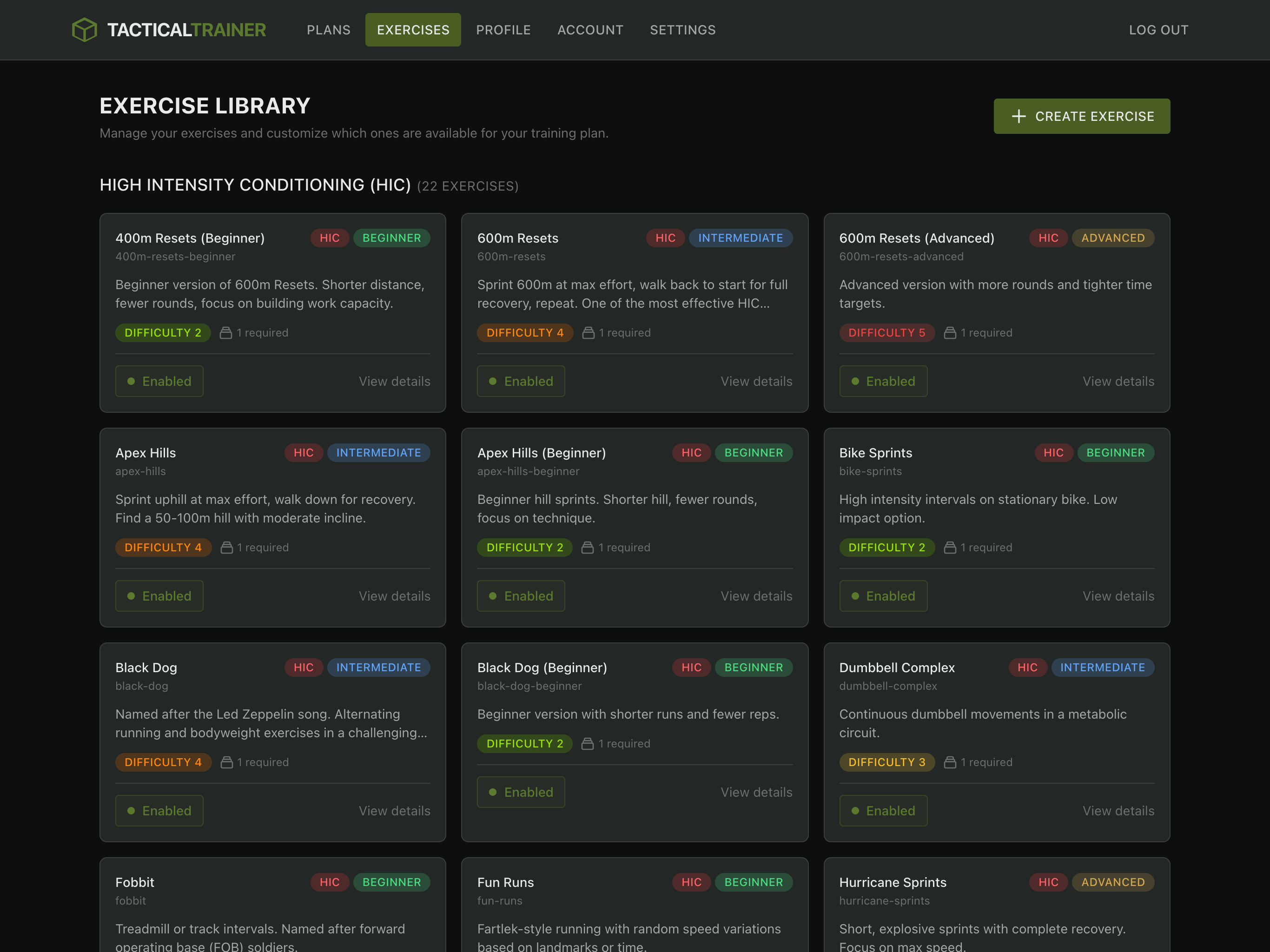Image resolution: width=1270 pixels, height=952 pixels.
Task: Open View details on 400m Resets (Beginner)
Action: 395,381
